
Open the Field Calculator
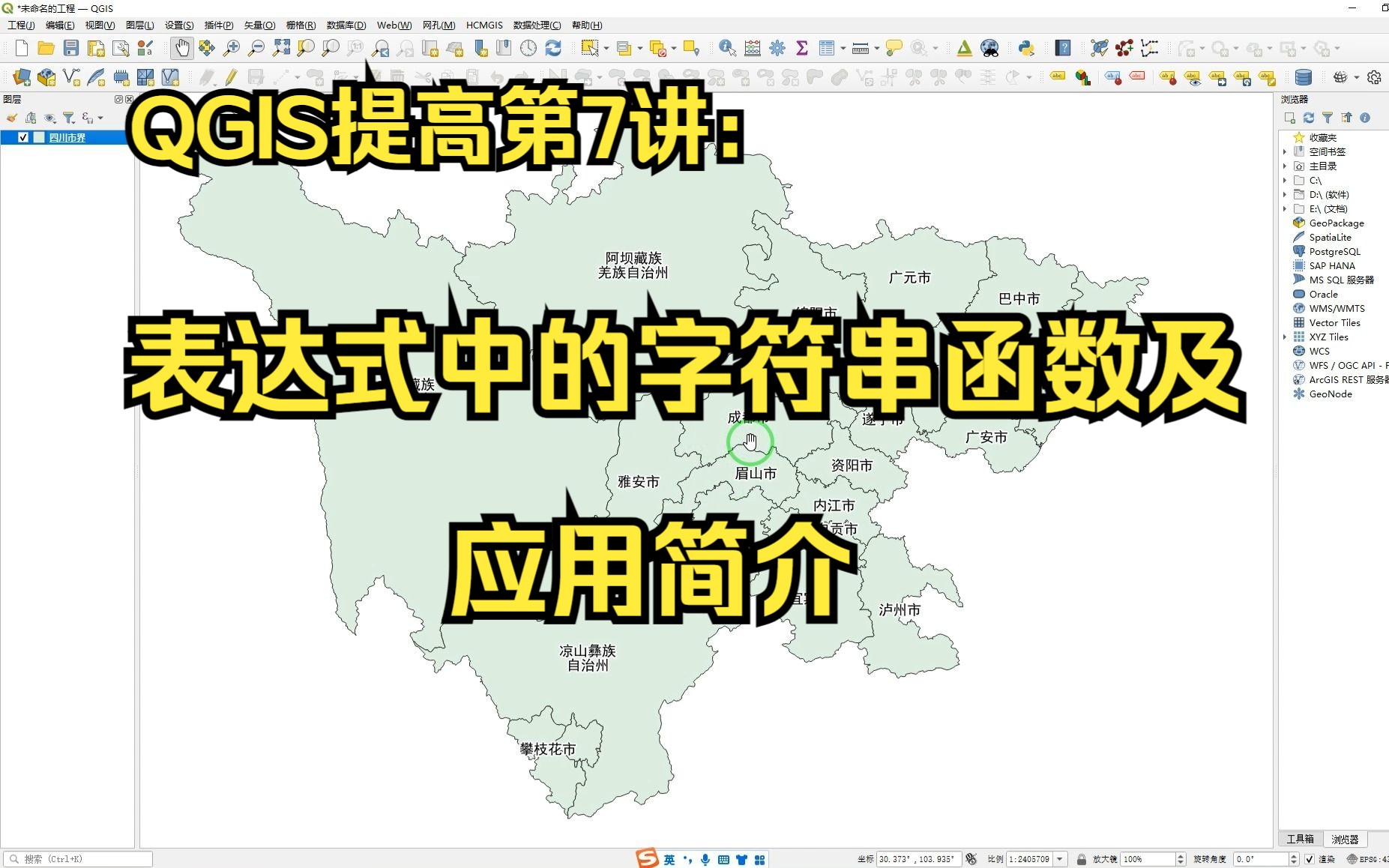(753, 48)
